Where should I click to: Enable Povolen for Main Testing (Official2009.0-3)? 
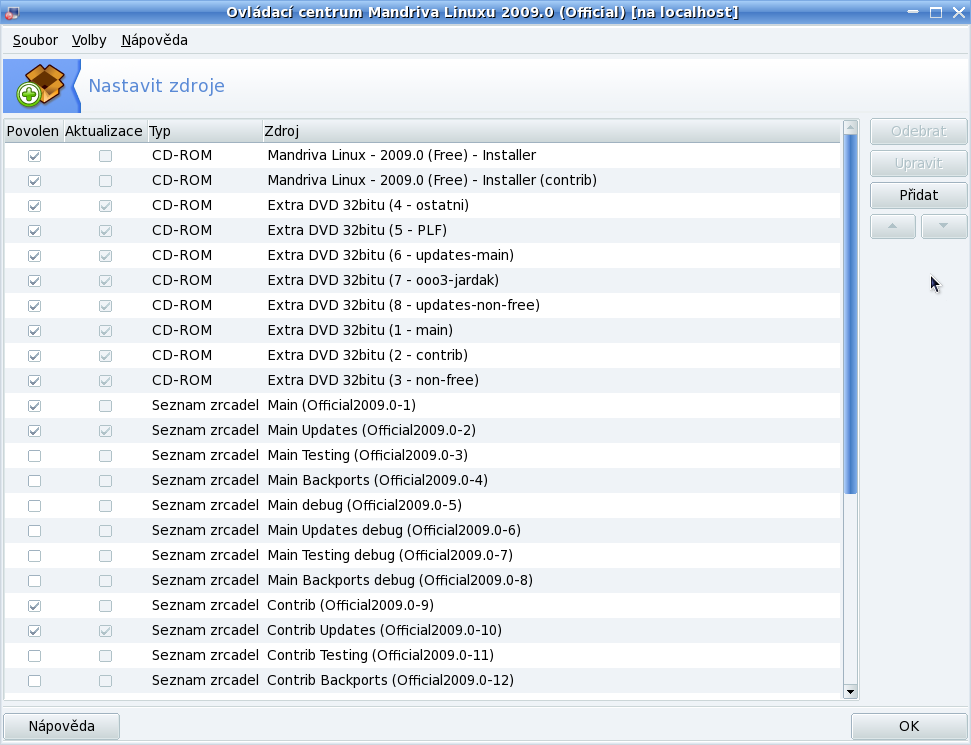tap(35, 456)
